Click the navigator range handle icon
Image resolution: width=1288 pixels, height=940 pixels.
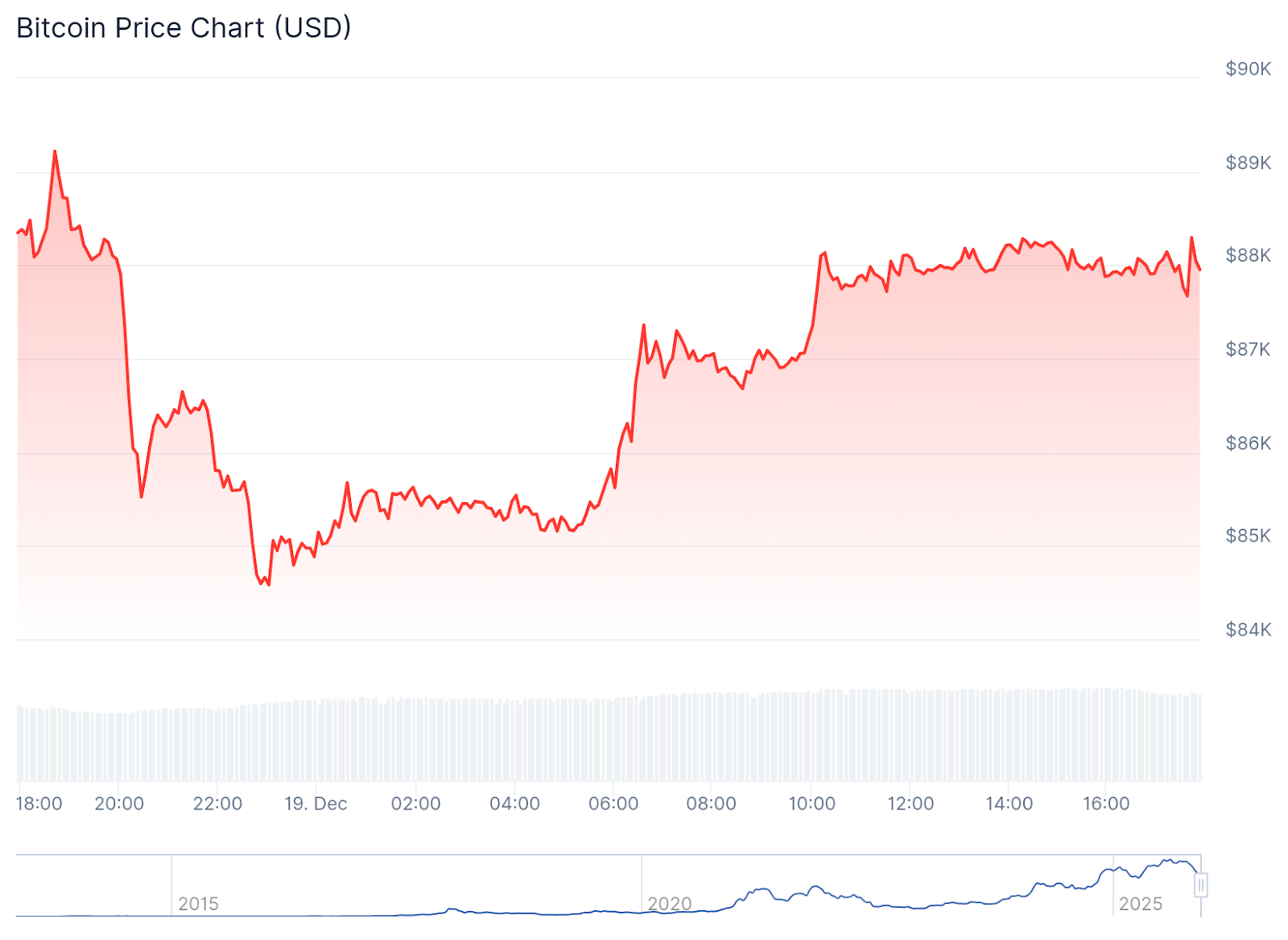pos(1200,885)
